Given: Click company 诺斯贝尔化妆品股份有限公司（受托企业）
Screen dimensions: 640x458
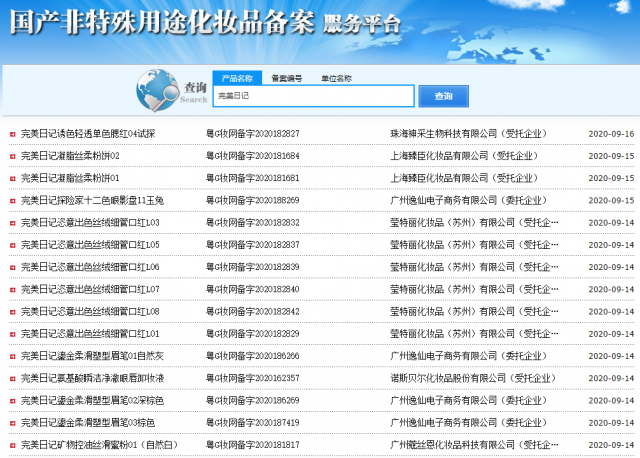Looking at the screenshot, I should click(x=473, y=378).
